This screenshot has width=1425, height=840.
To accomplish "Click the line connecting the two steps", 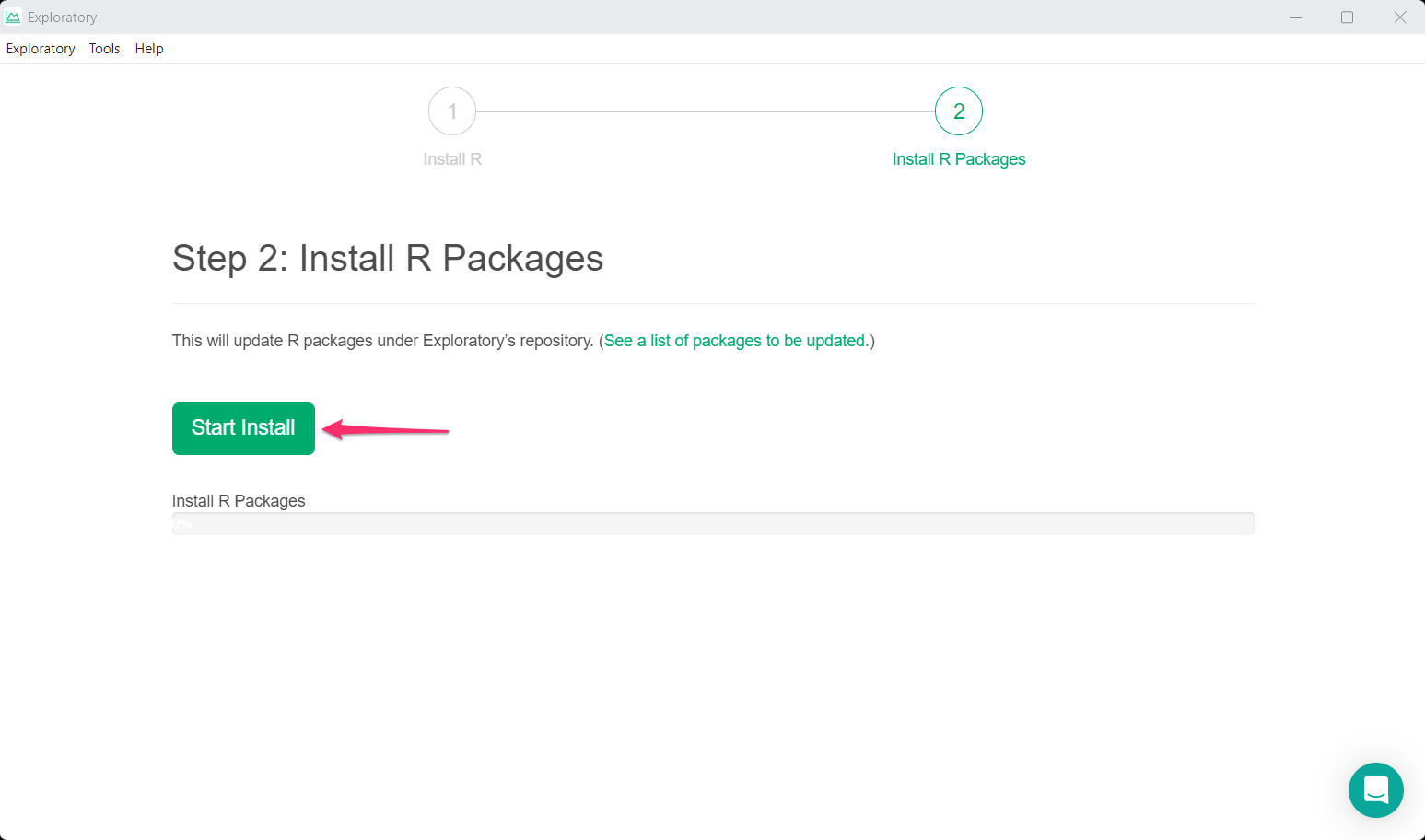I will (x=705, y=111).
